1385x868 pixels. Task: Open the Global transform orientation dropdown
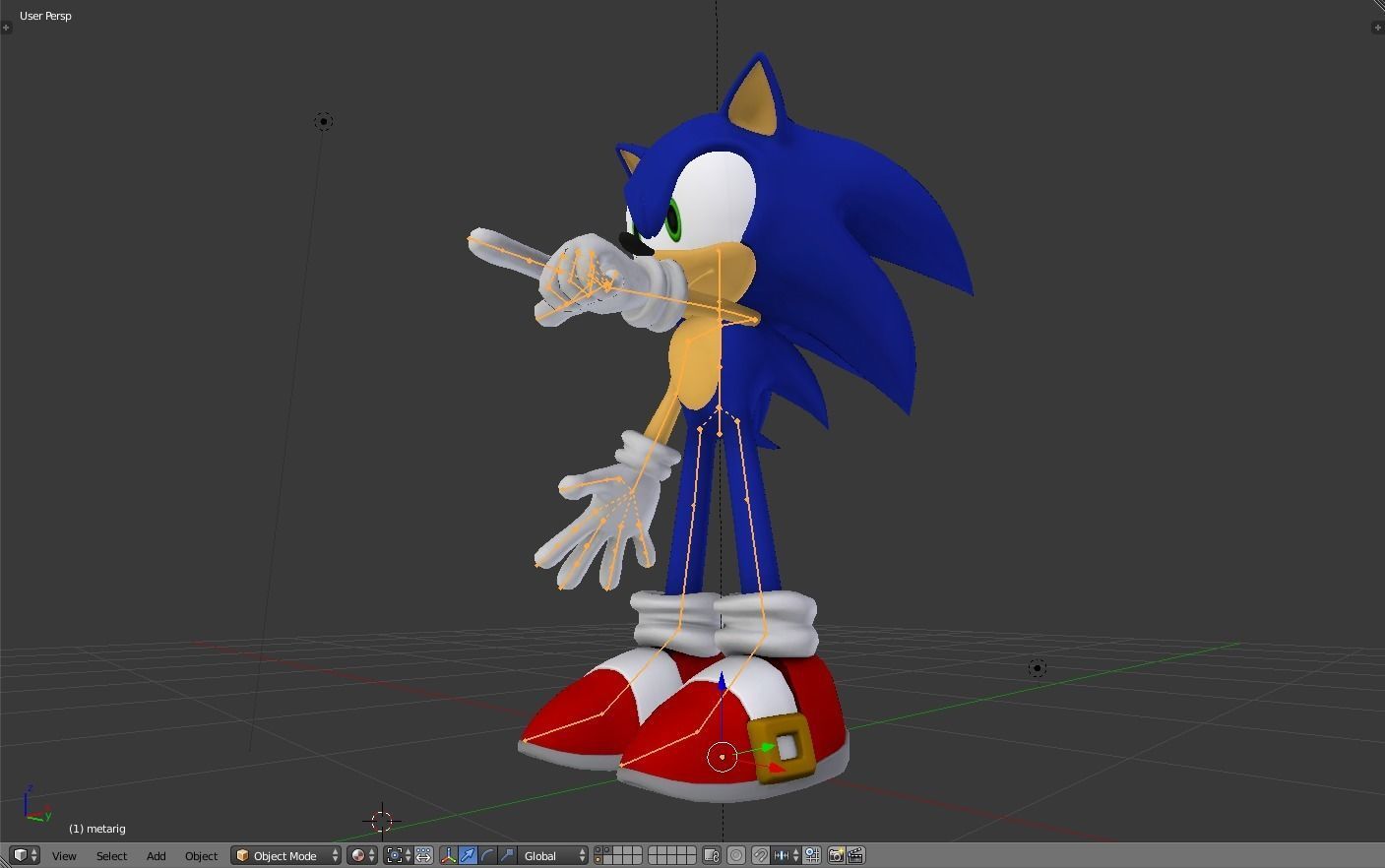tap(553, 855)
